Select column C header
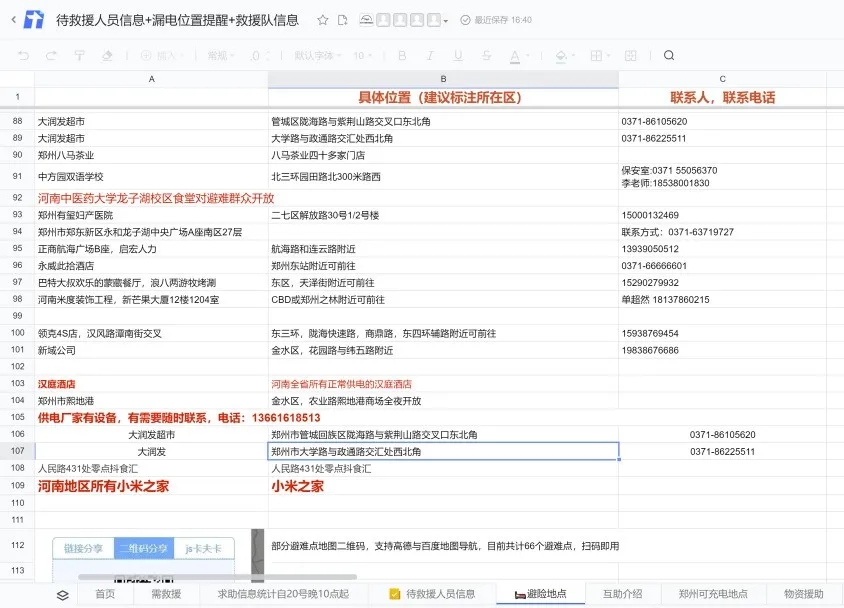 pos(722,79)
